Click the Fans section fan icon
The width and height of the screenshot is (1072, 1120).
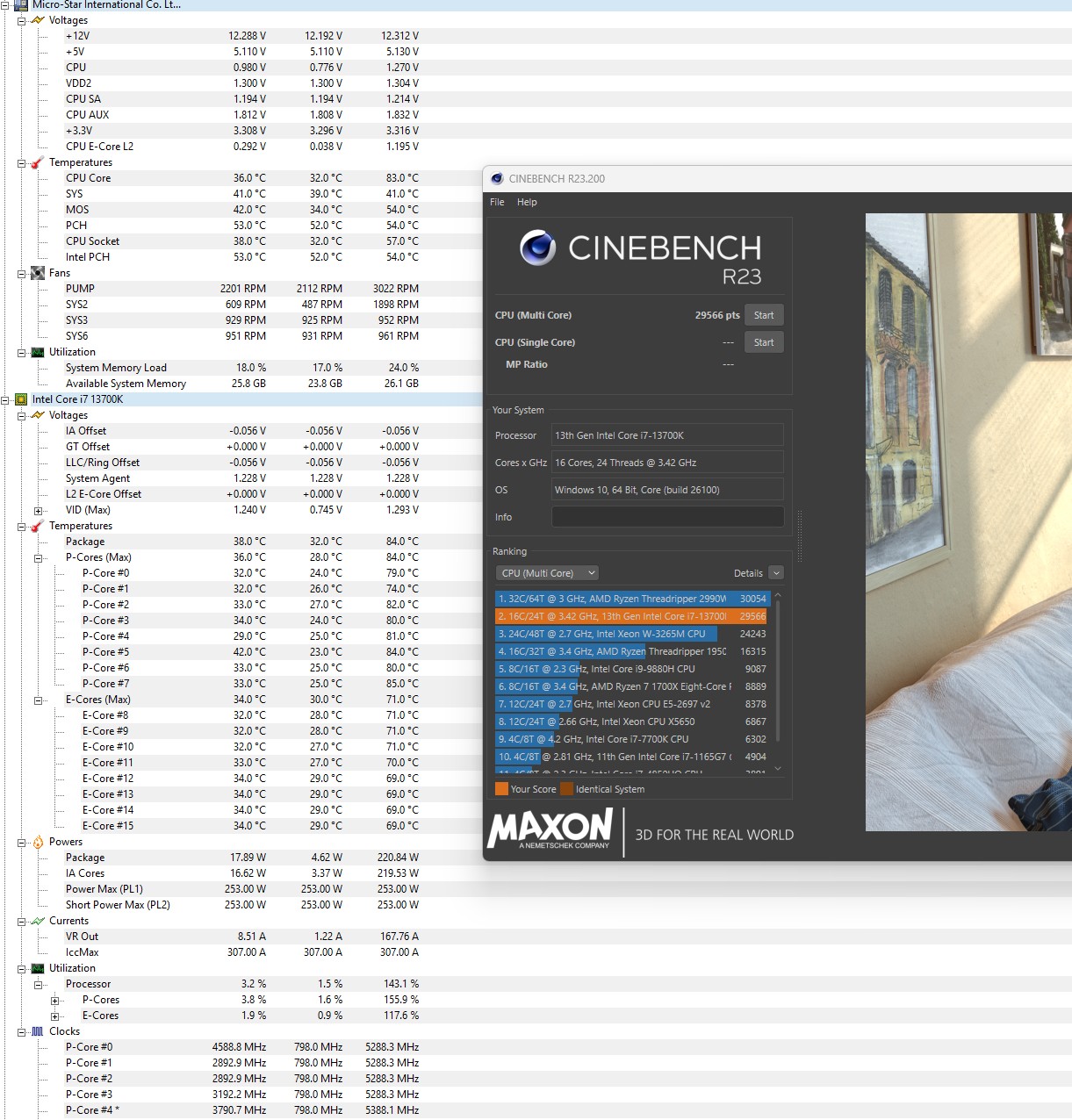(x=38, y=273)
